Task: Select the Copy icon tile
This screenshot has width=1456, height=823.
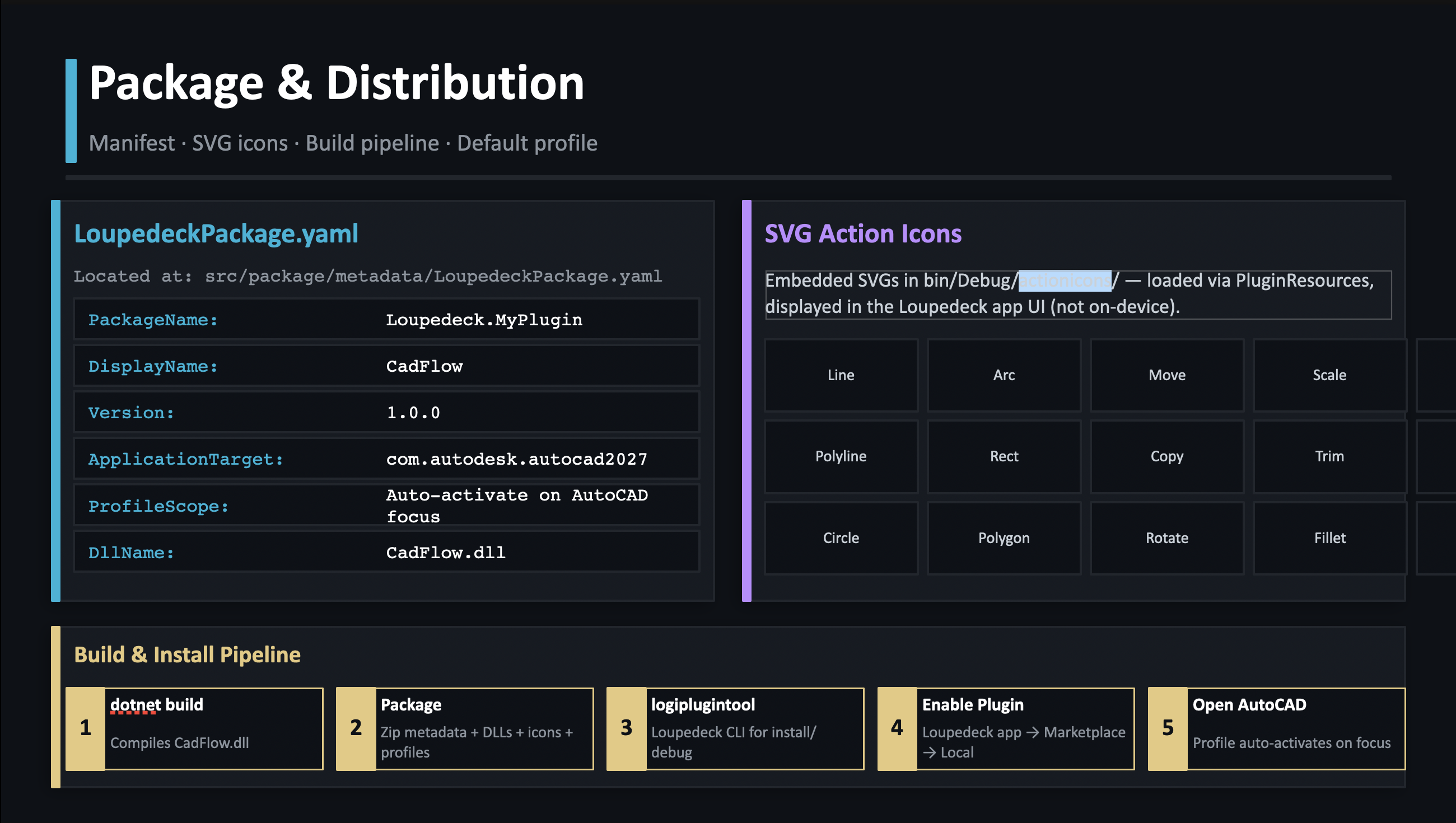Action: pyautogui.click(x=1166, y=457)
